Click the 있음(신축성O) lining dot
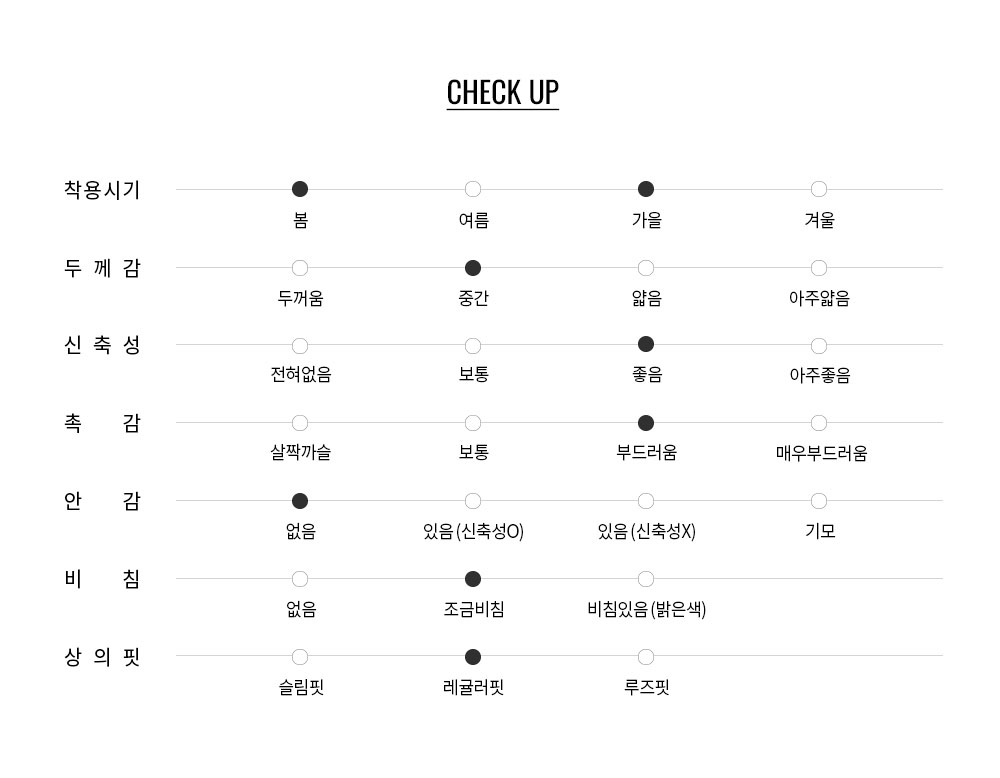Screen dimensions: 1000x778 pos(473,501)
